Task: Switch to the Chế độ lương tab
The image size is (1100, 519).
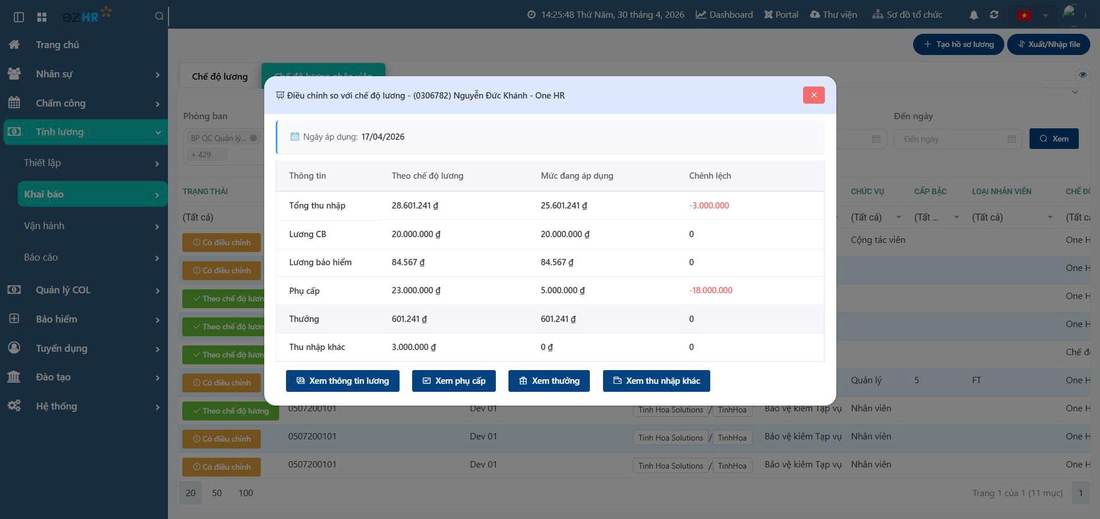Action: click(x=220, y=76)
